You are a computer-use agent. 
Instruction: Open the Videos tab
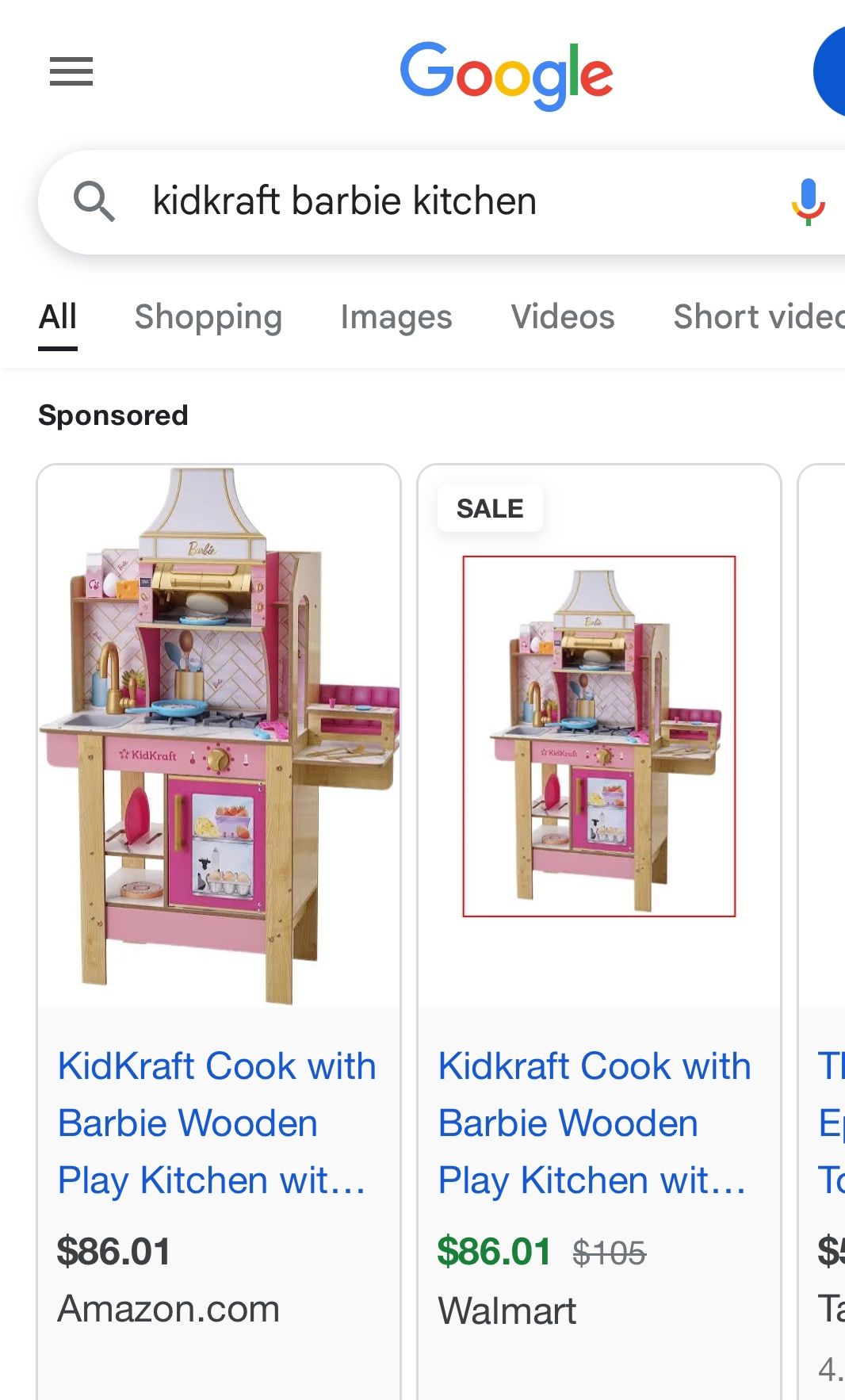point(563,317)
